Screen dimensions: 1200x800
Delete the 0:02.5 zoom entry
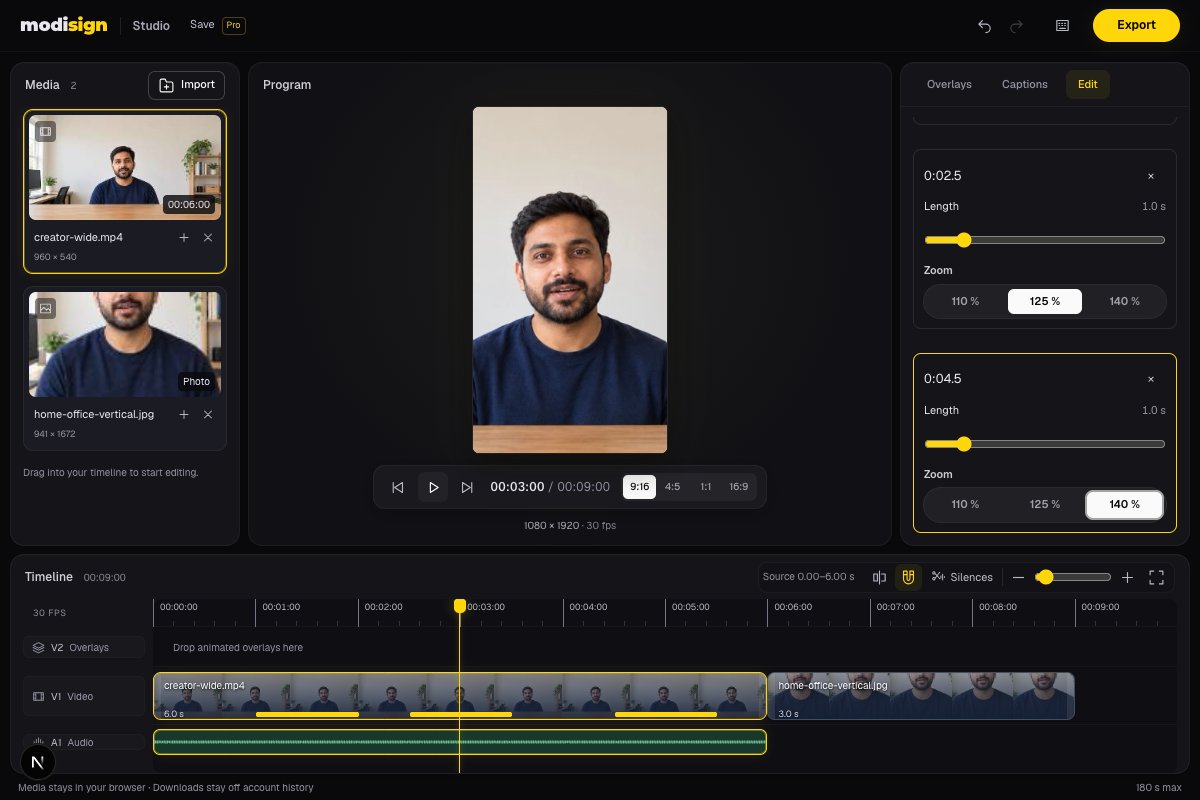[x=1150, y=176]
